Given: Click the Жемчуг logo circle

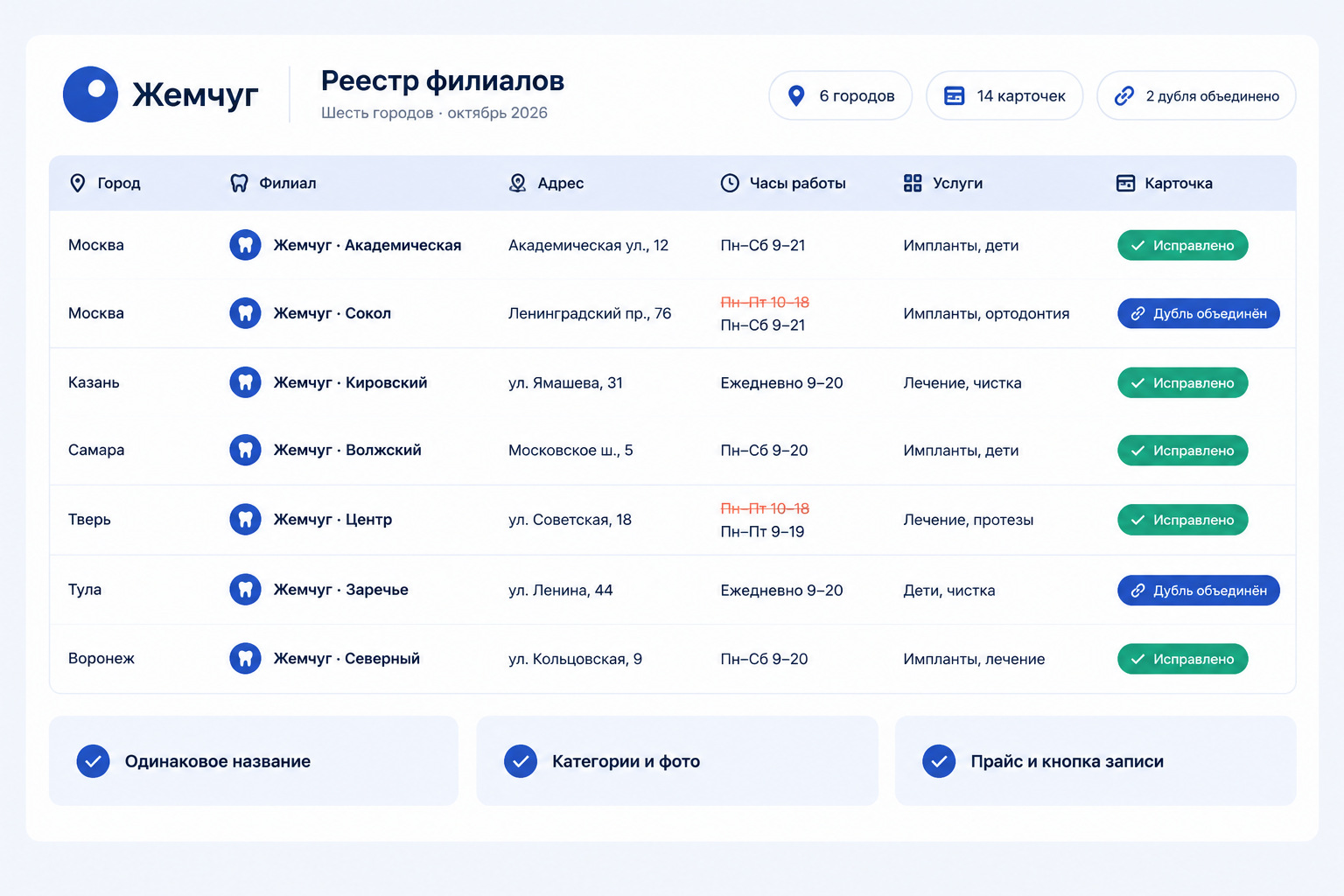Looking at the screenshot, I should 90,94.
